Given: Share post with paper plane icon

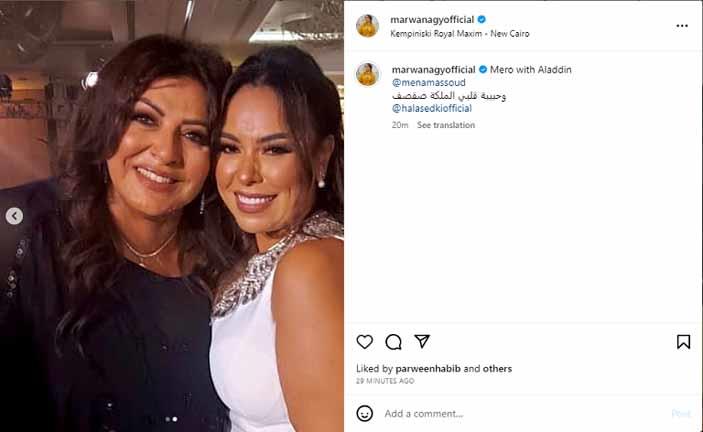Looking at the screenshot, I should point(422,342).
